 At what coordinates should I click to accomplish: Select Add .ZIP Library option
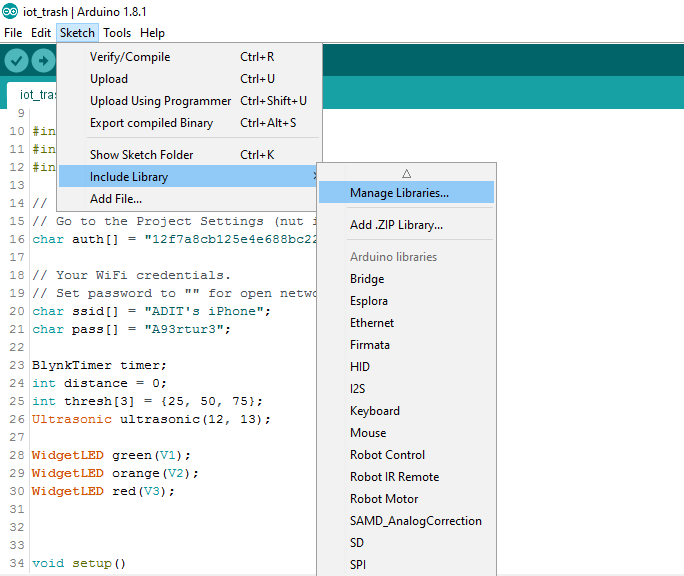tap(396, 225)
